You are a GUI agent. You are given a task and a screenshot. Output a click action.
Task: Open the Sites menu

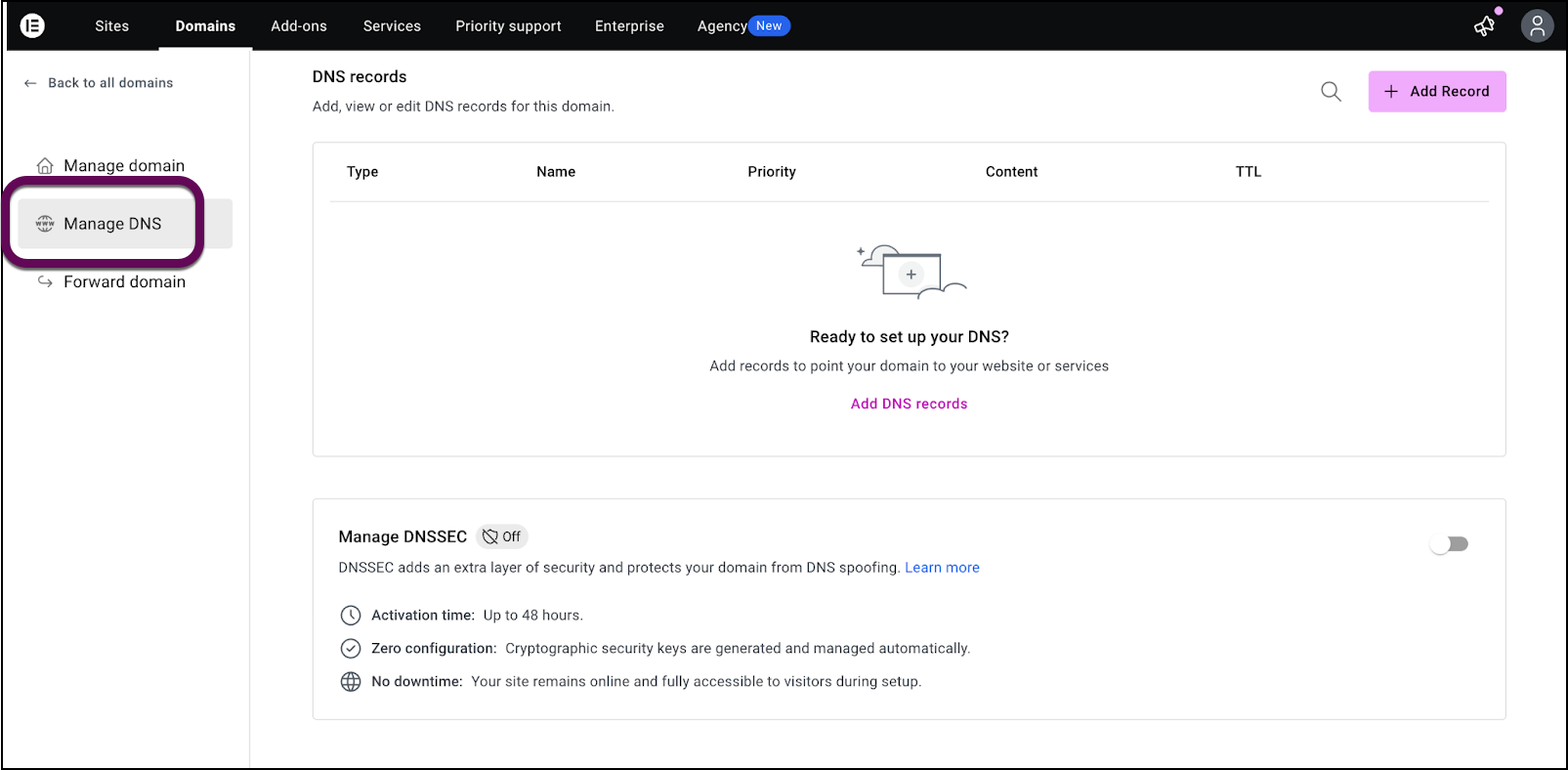111,26
